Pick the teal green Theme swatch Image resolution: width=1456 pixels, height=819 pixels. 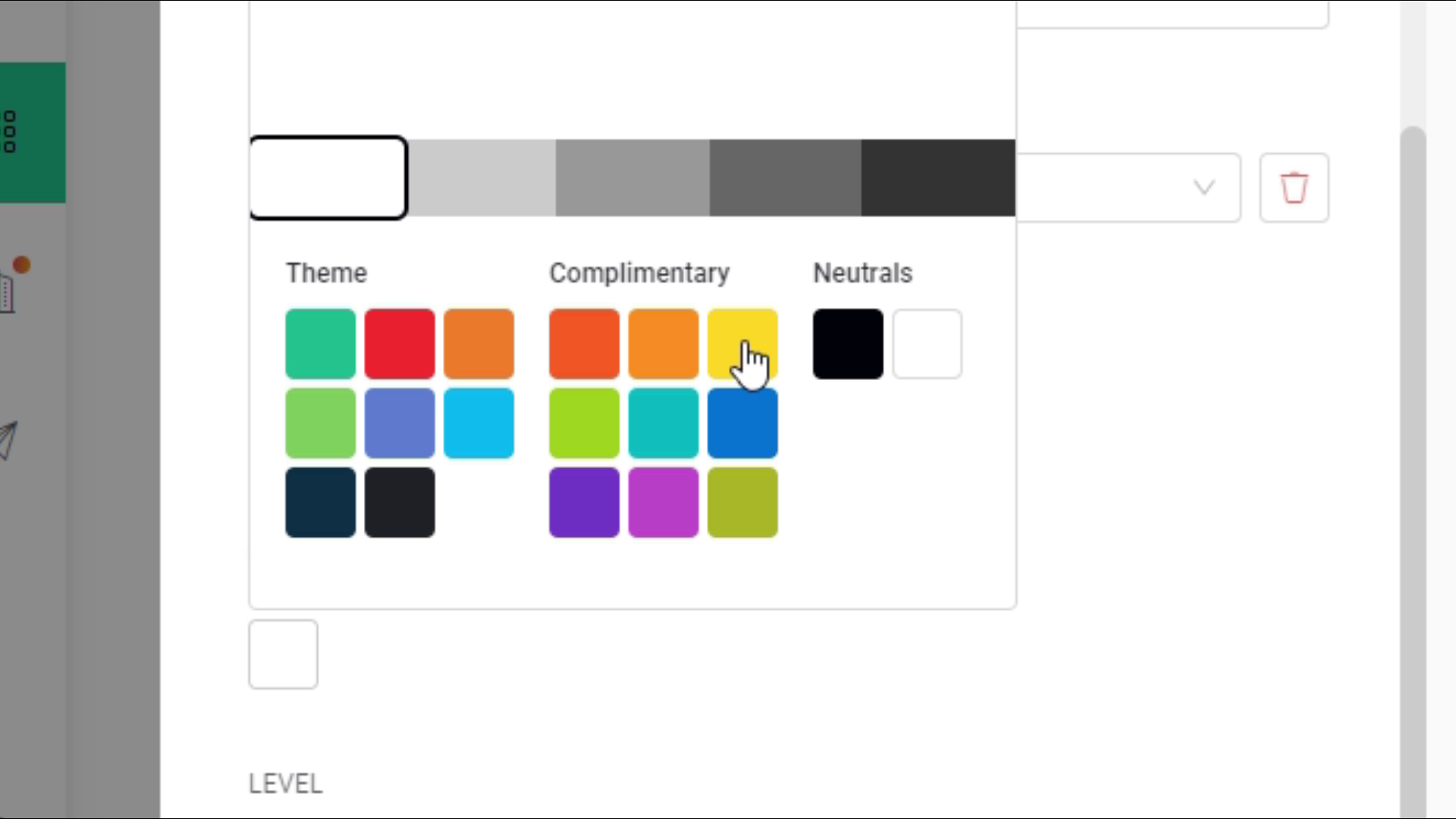pyautogui.click(x=320, y=344)
